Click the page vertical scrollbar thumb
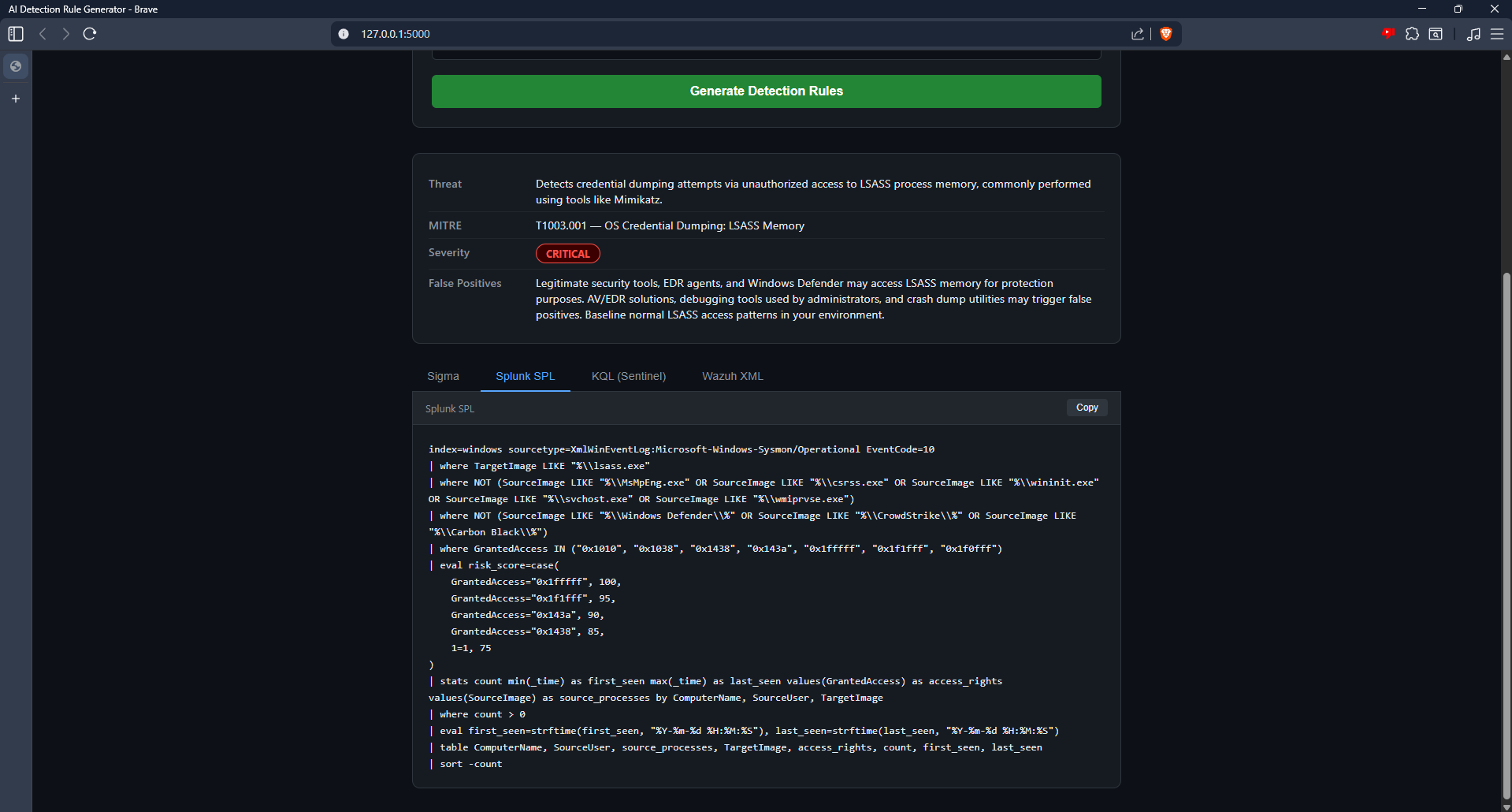The height and width of the screenshot is (812, 1512). (x=1506, y=536)
